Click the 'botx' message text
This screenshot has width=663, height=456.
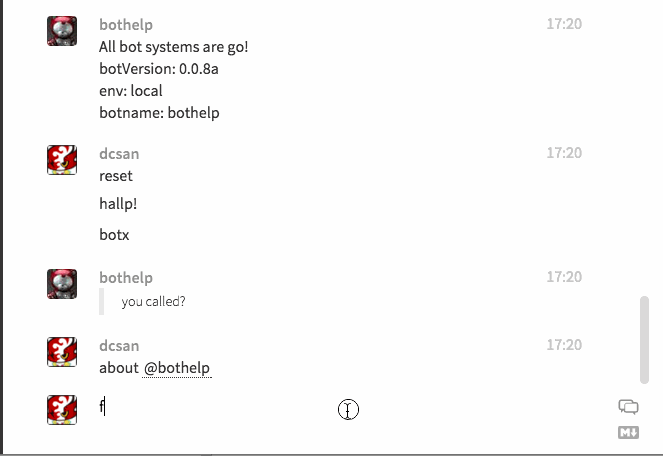[x=114, y=235]
